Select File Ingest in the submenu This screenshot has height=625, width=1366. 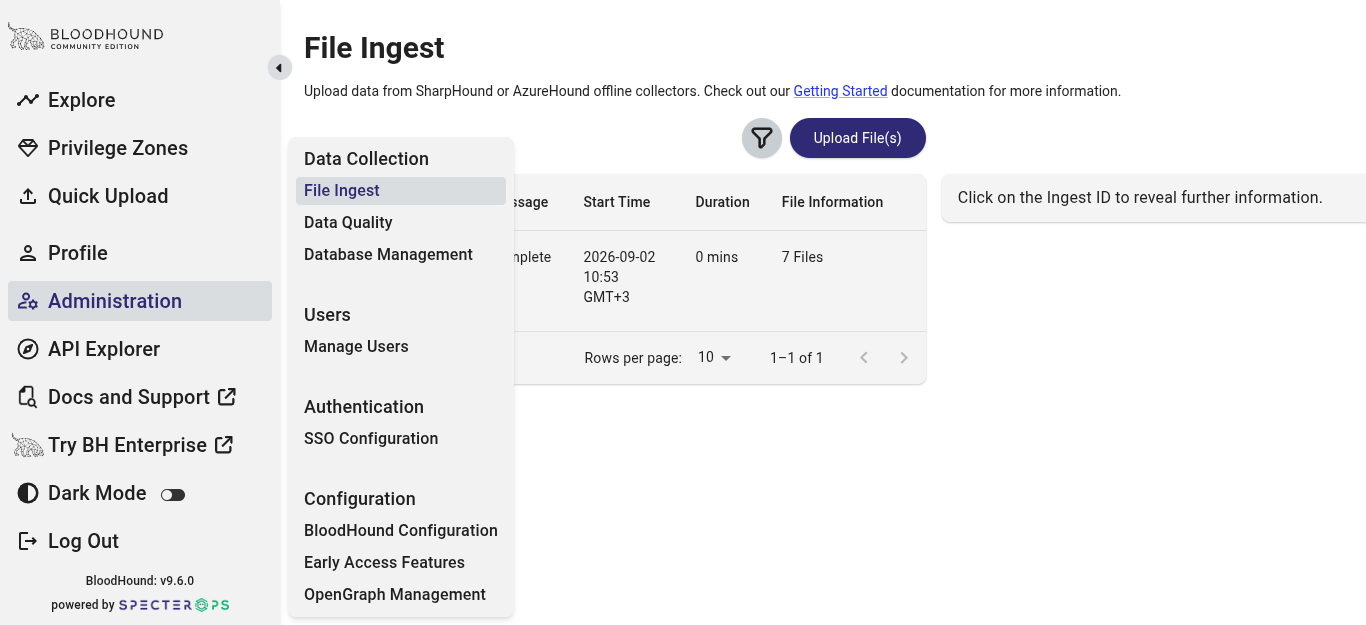401,191
